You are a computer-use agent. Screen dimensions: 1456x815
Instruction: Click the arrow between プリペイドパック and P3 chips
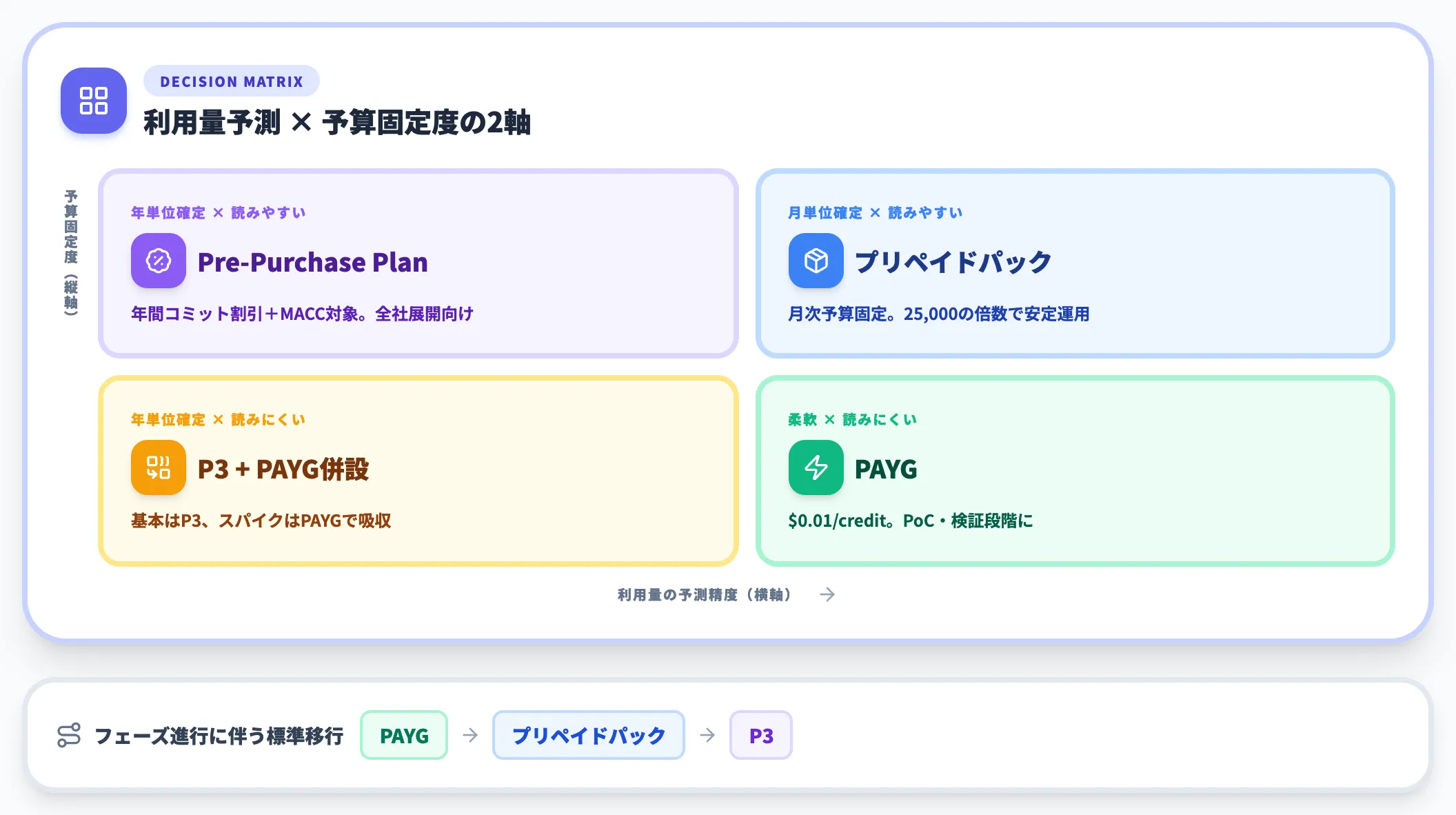tap(707, 735)
